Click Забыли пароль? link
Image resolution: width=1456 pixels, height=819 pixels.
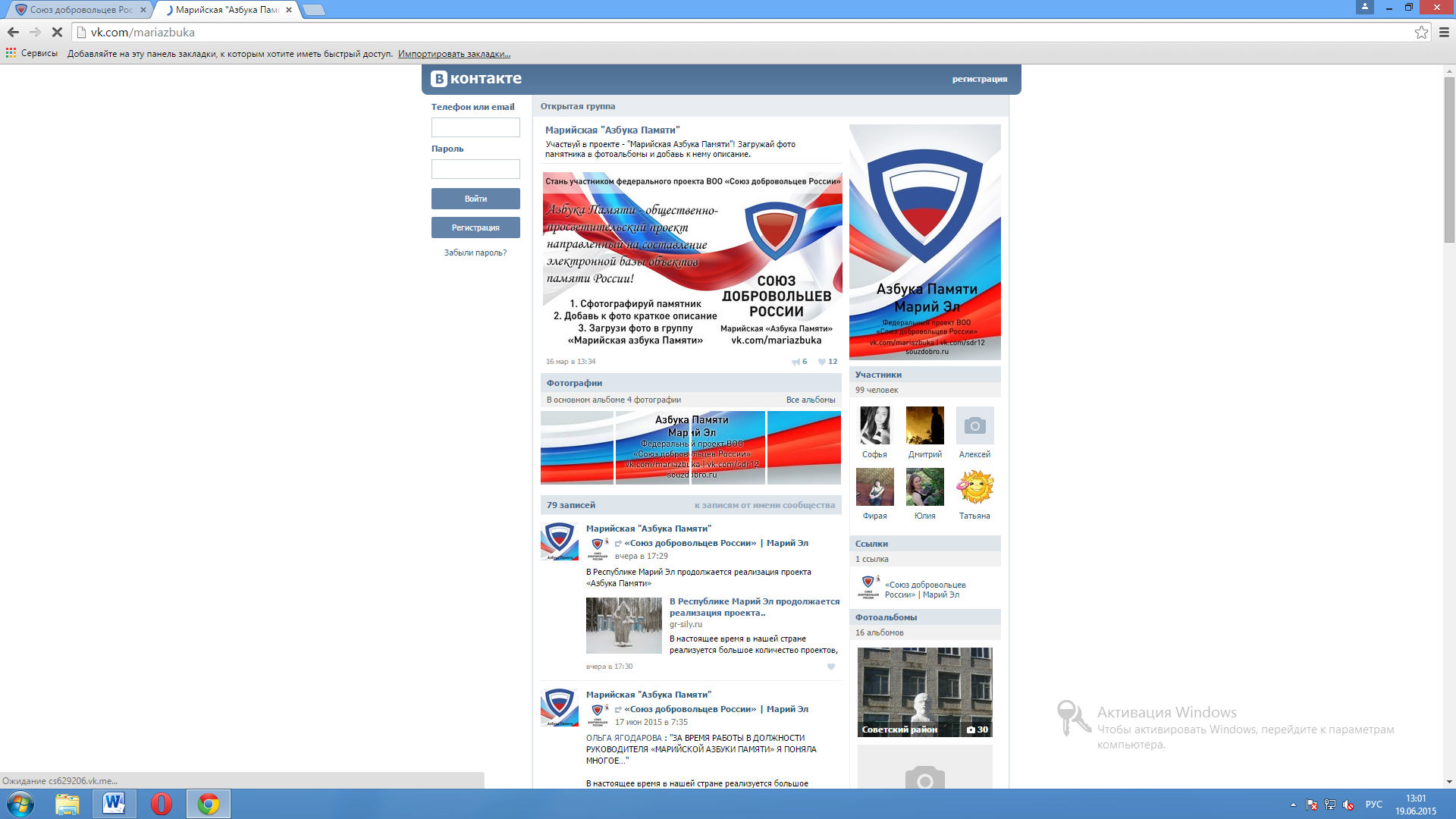(x=475, y=253)
